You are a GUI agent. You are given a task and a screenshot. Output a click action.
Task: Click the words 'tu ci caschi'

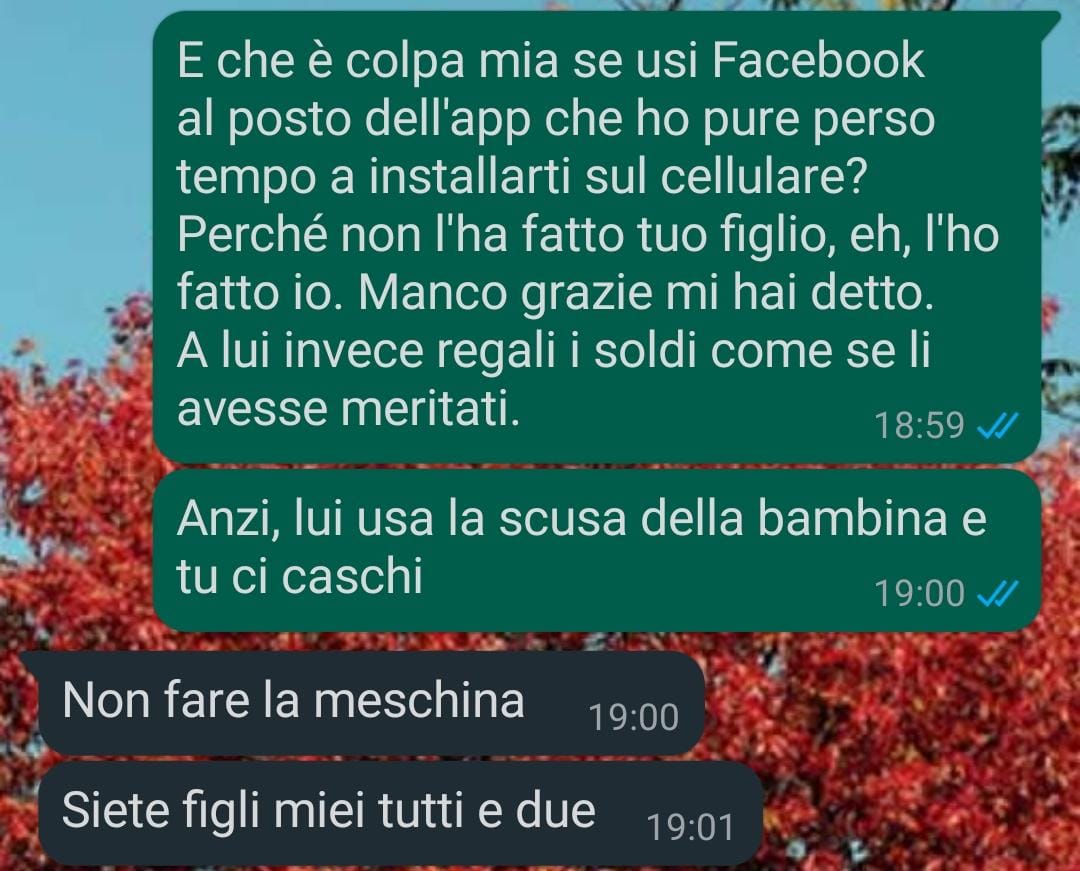[x=300, y=576]
